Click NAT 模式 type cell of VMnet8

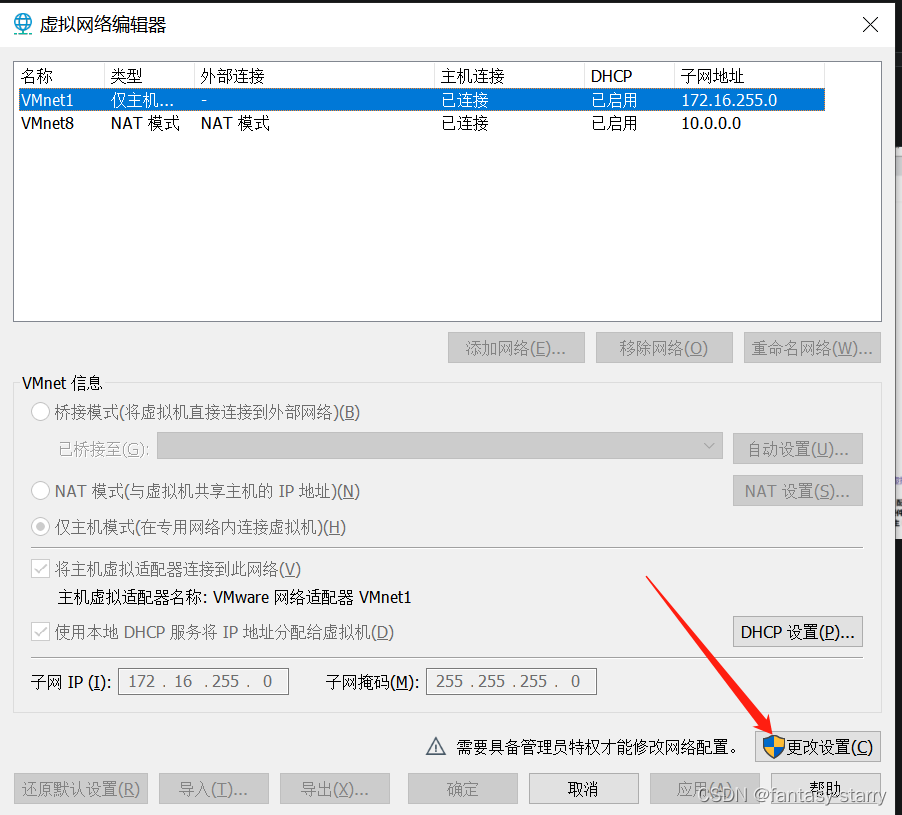click(145, 123)
